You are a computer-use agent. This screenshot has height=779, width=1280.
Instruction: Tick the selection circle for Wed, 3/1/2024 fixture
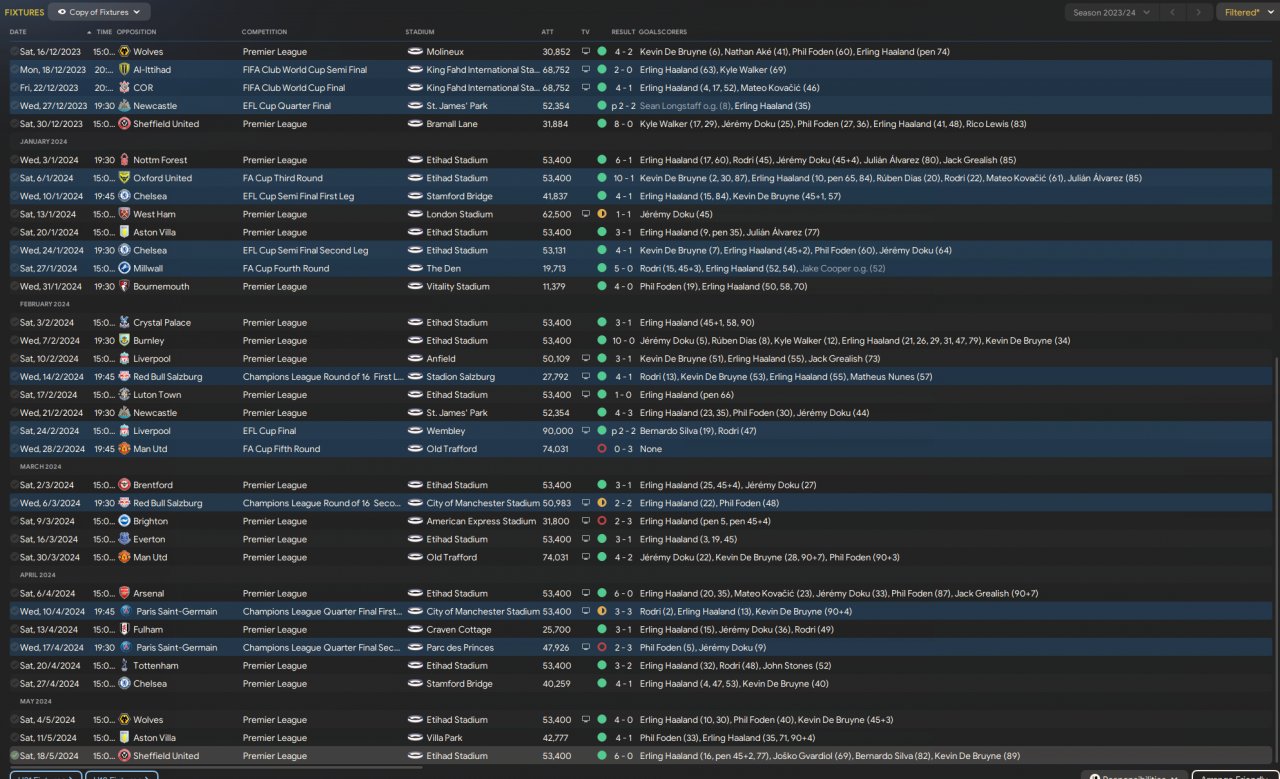coord(15,160)
